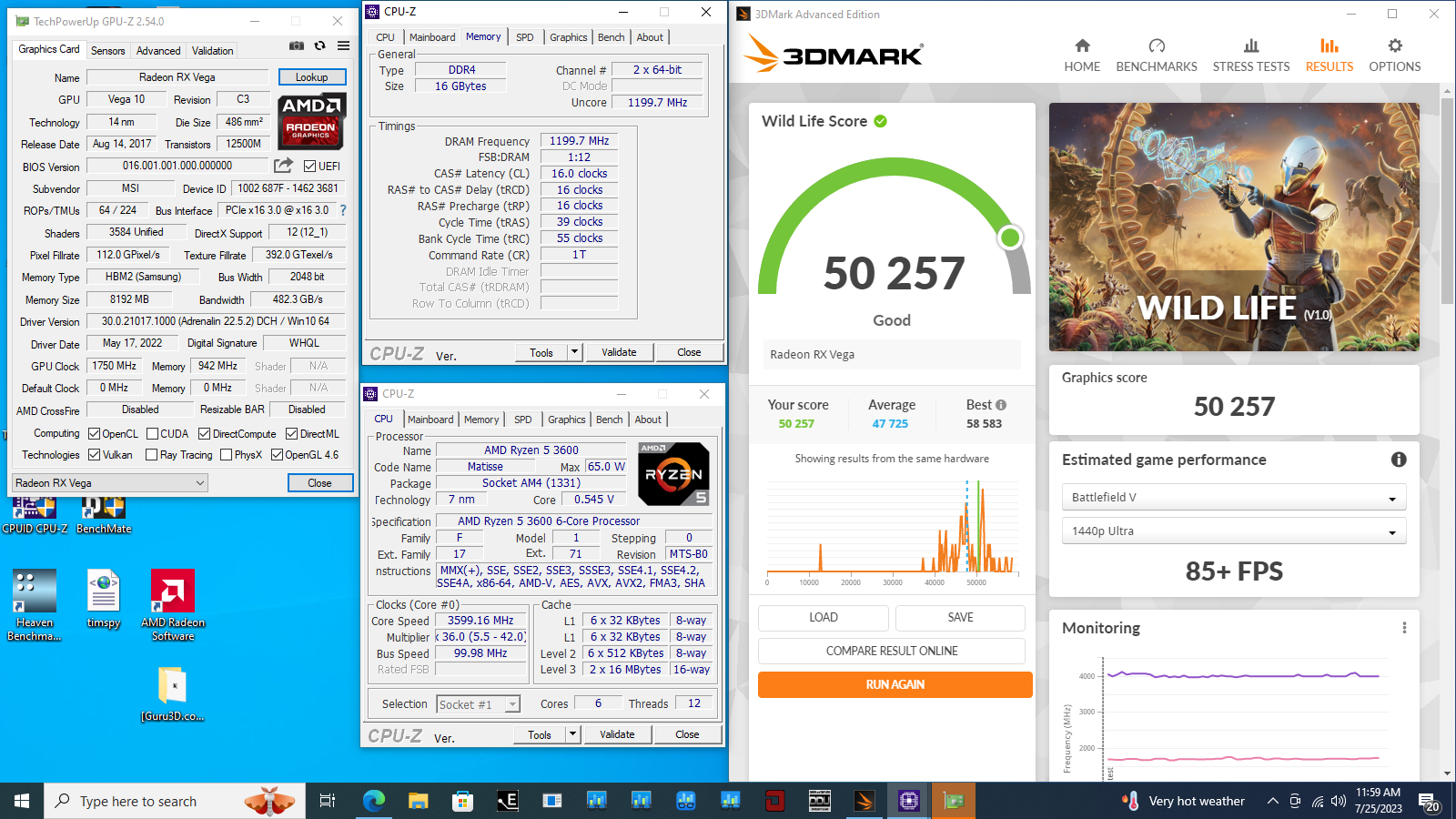Open Mainboard tab in lower CPU-Z window
This screenshot has height=819, width=1456.
(430, 420)
